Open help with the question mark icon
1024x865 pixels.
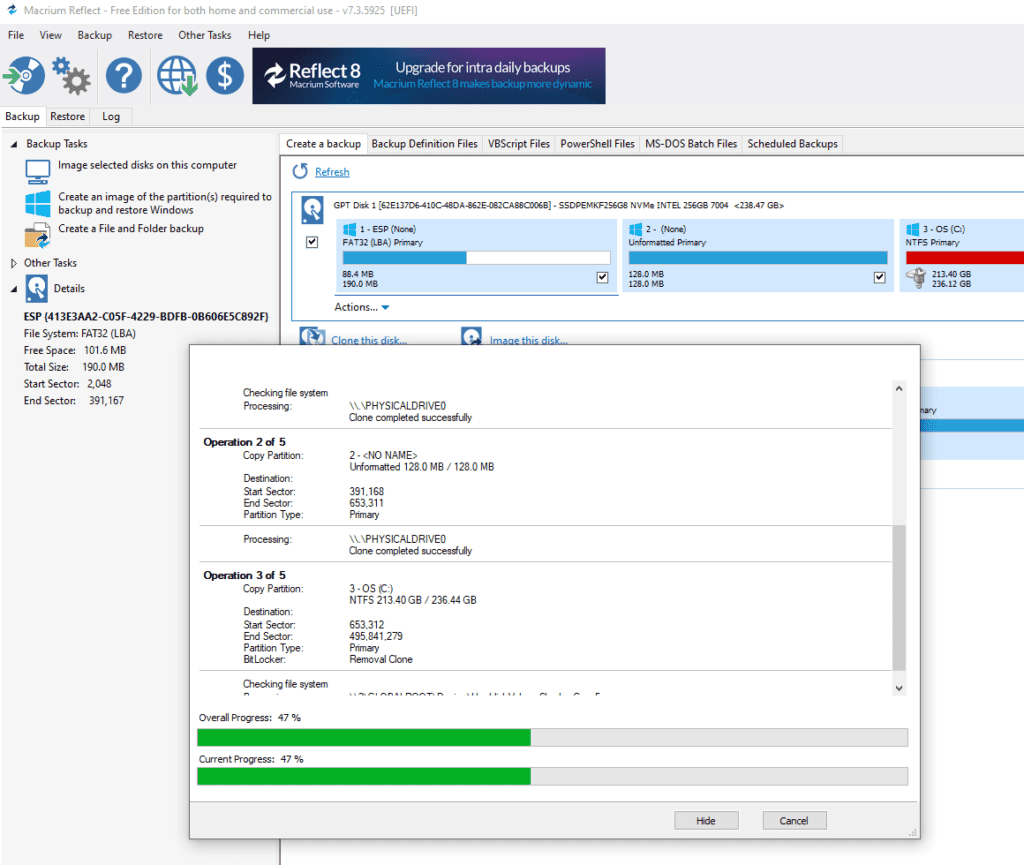coord(124,76)
